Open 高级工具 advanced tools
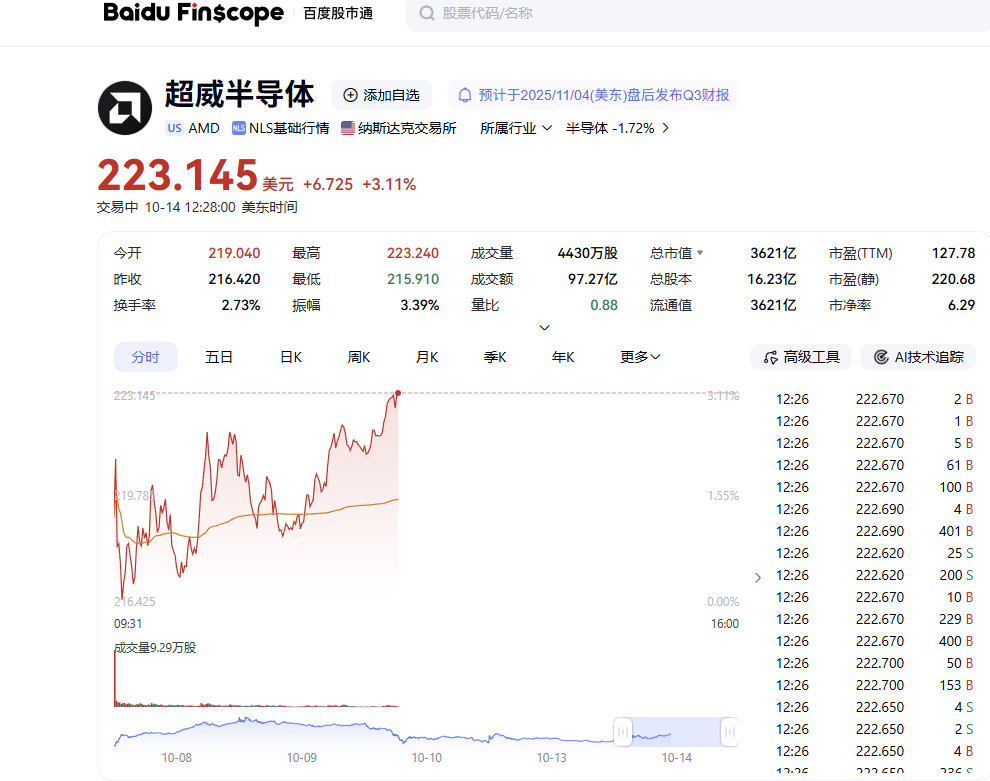Screen dimensions: 990x781 [x=801, y=357]
